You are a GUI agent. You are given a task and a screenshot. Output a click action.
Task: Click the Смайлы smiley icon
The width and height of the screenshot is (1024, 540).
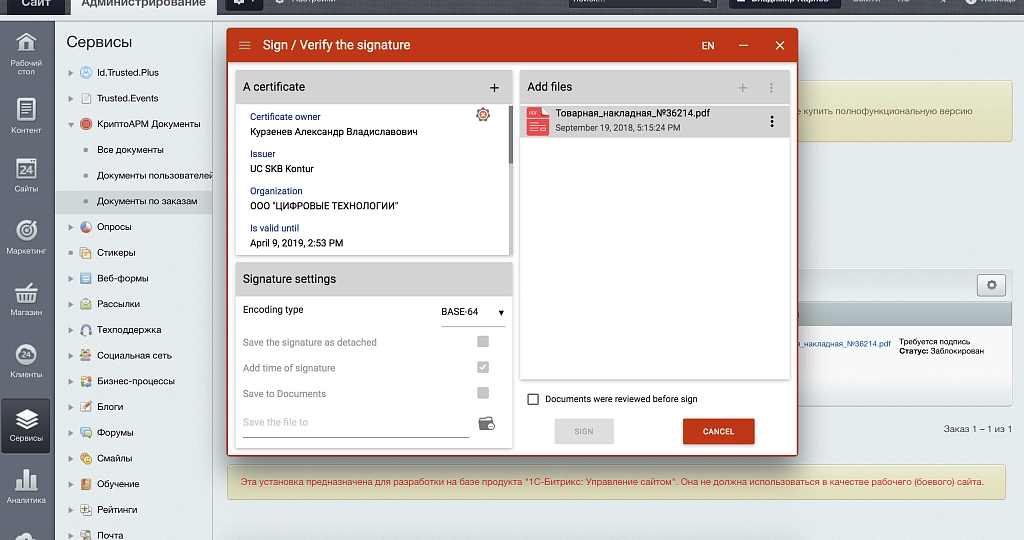tap(86, 458)
